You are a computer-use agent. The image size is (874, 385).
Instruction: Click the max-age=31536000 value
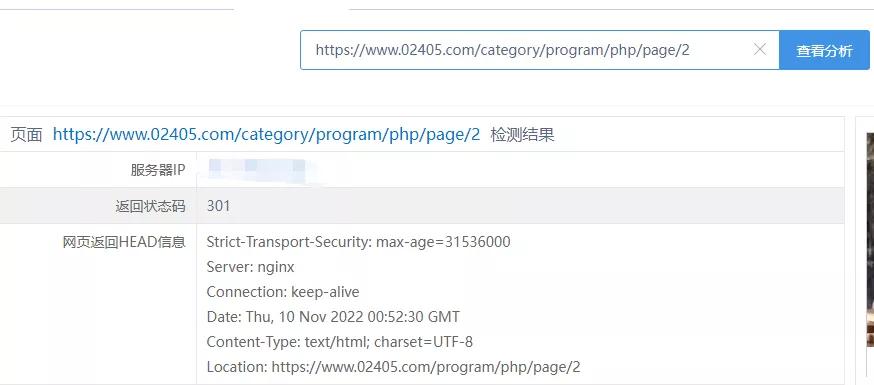(x=443, y=242)
